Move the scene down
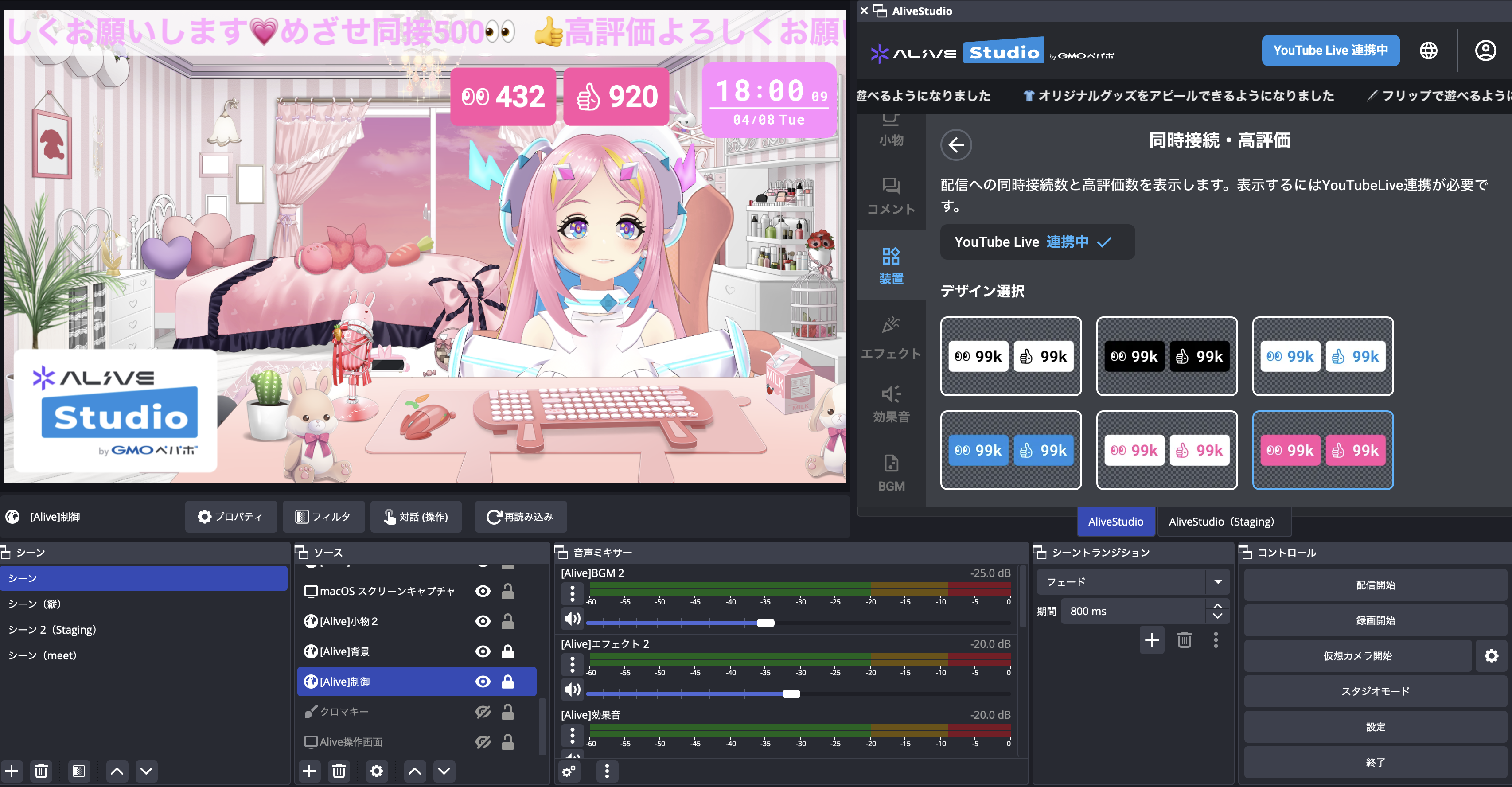This screenshot has width=1512, height=787. pos(146,771)
